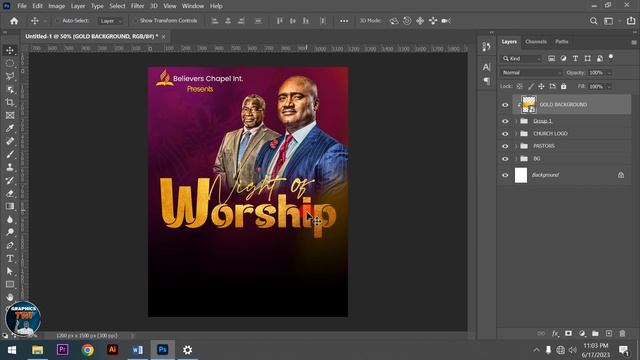Image resolution: width=640 pixels, height=360 pixels.
Task: Click the Delete layer trash icon
Action: coord(622,333)
